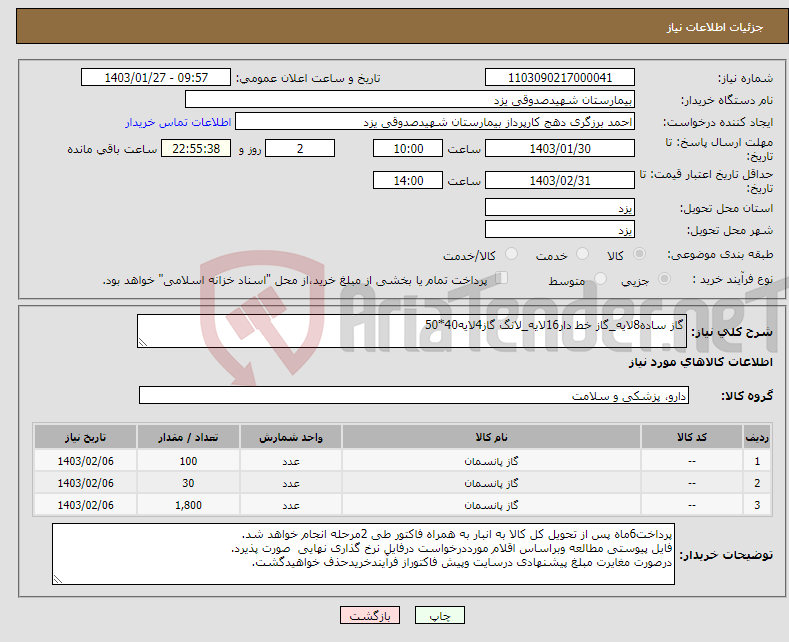Click the شماره نیاز field 1103090217000041
The image size is (789, 642).
click(x=560, y=77)
